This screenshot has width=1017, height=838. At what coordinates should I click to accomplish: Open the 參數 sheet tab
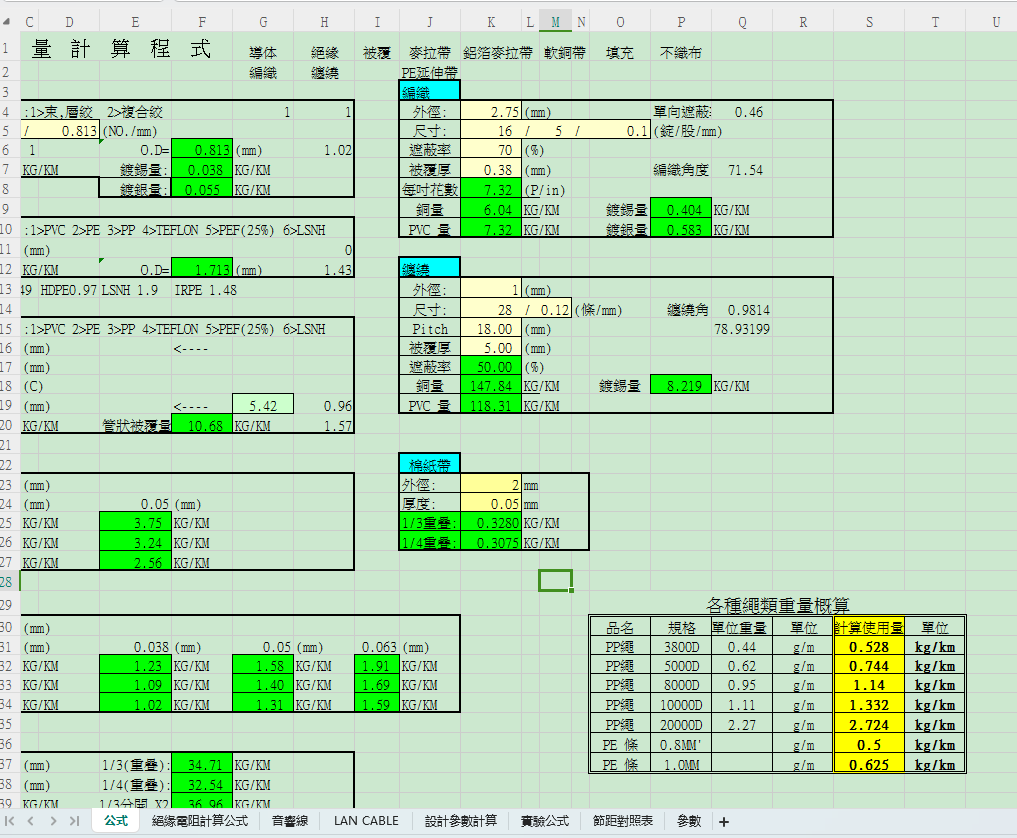coord(689,821)
